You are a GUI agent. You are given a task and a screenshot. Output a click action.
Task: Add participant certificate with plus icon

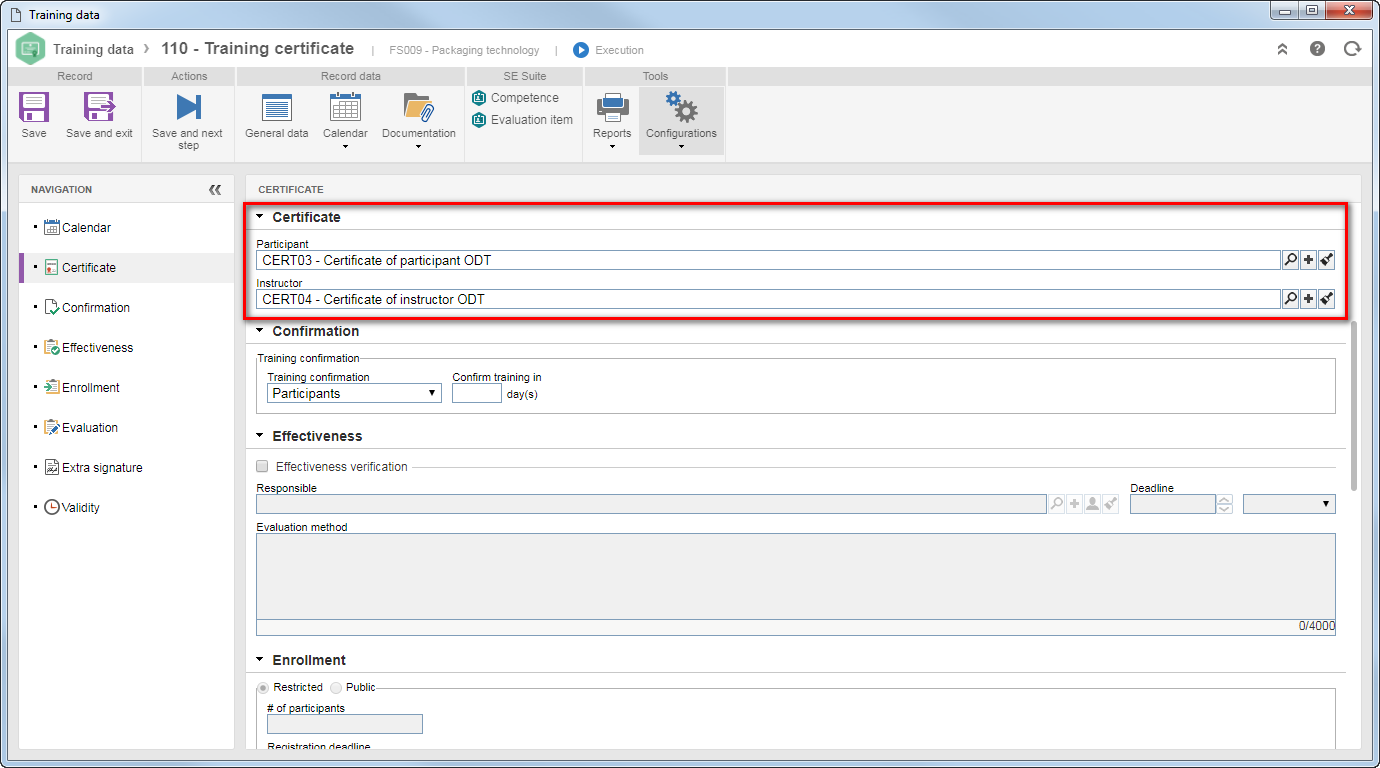(x=1308, y=260)
